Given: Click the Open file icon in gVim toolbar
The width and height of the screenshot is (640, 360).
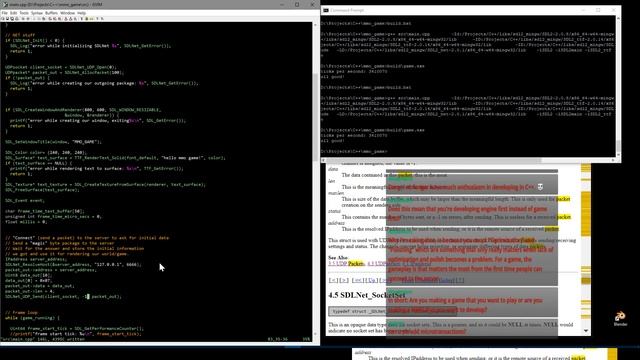Looking at the screenshot, I should 3,19.
